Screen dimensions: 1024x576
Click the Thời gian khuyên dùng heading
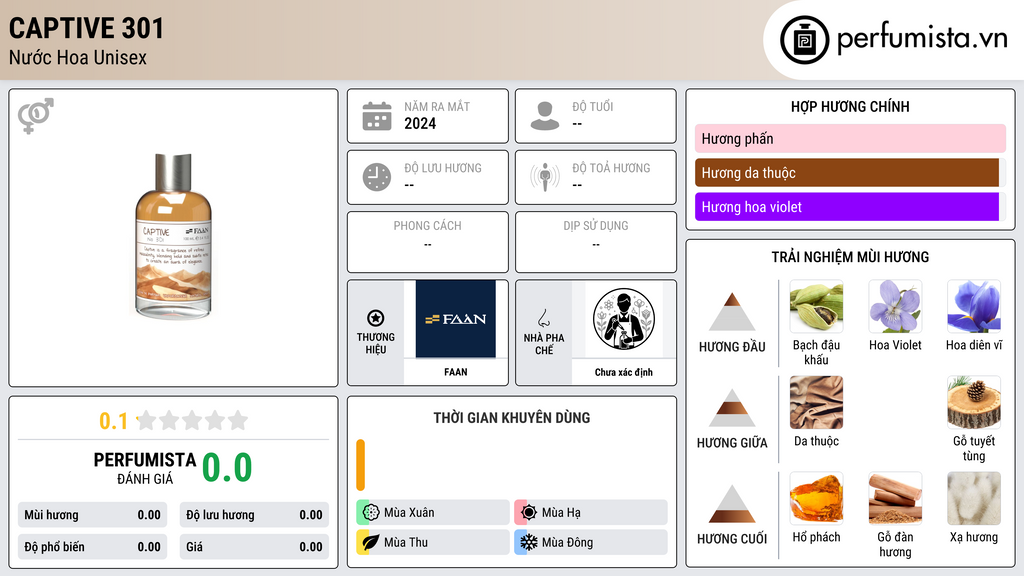pyautogui.click(x=512, y=418)
